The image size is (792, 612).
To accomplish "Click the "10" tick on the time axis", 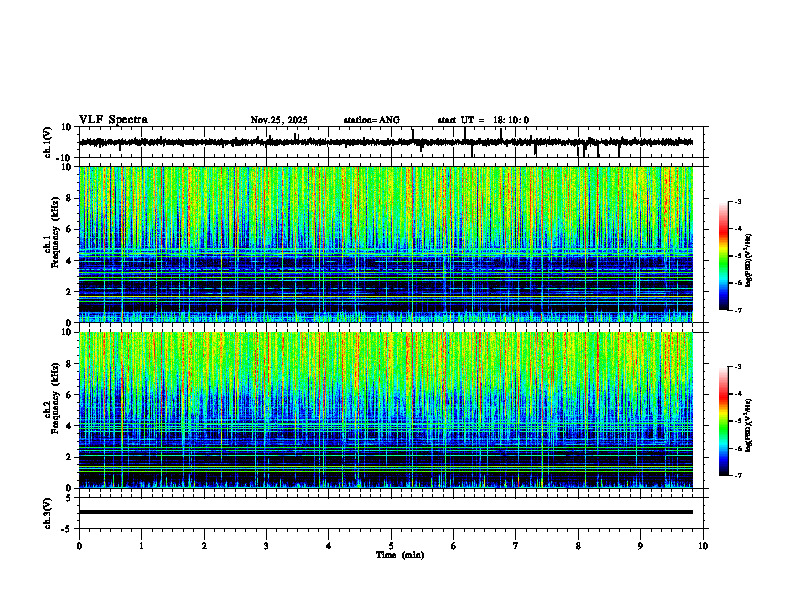I will [703, 546].
